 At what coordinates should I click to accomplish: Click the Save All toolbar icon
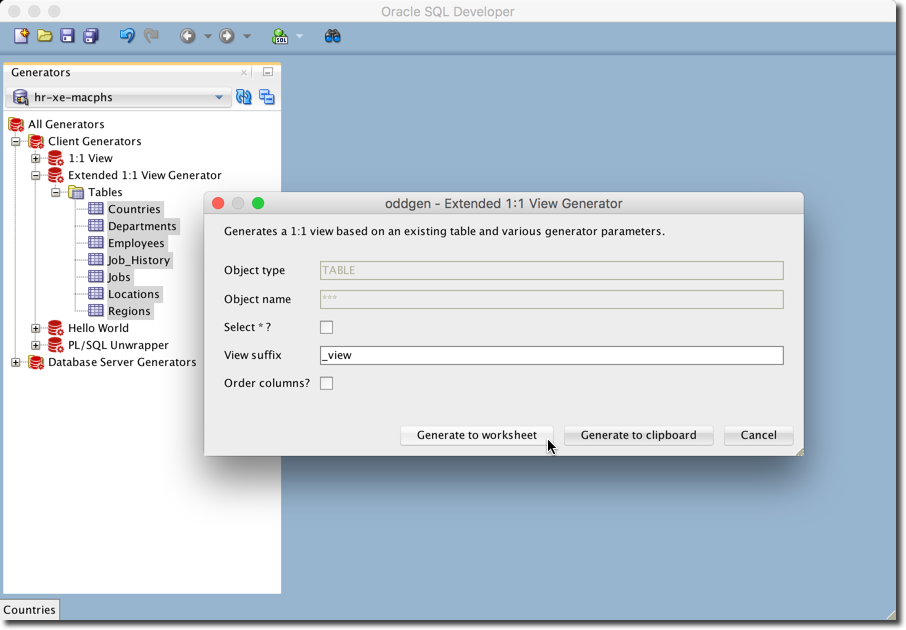[91, 36]
